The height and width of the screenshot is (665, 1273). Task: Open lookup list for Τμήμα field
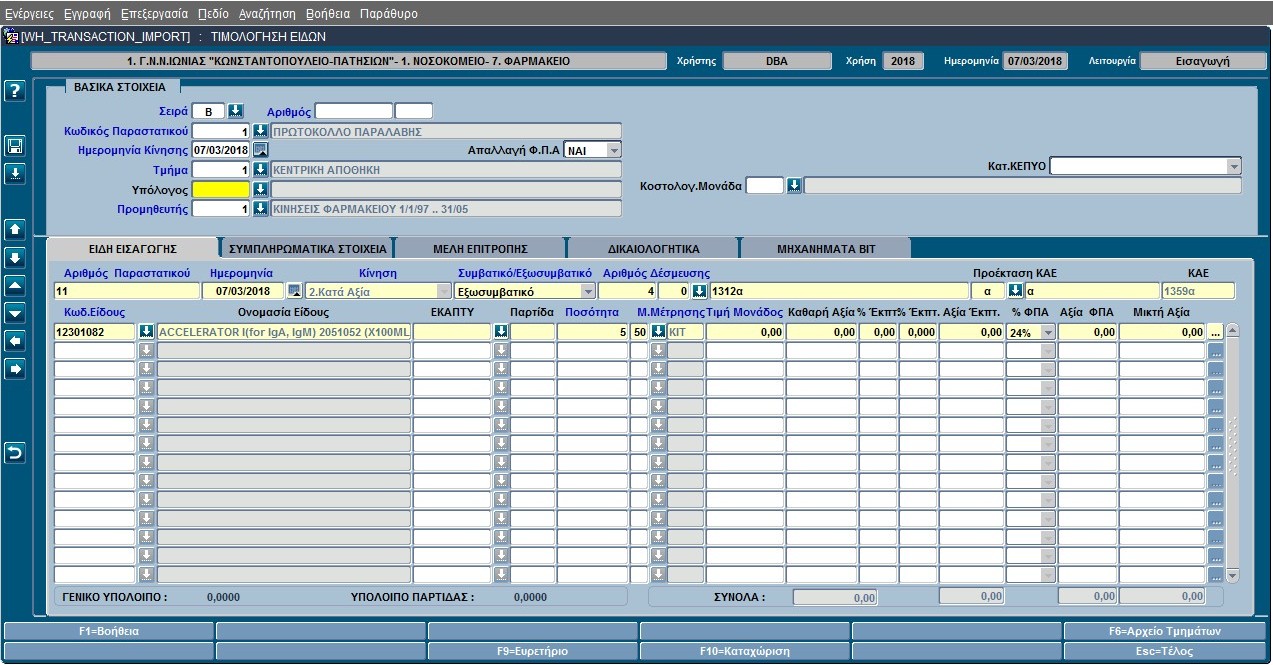coord(260,170)
